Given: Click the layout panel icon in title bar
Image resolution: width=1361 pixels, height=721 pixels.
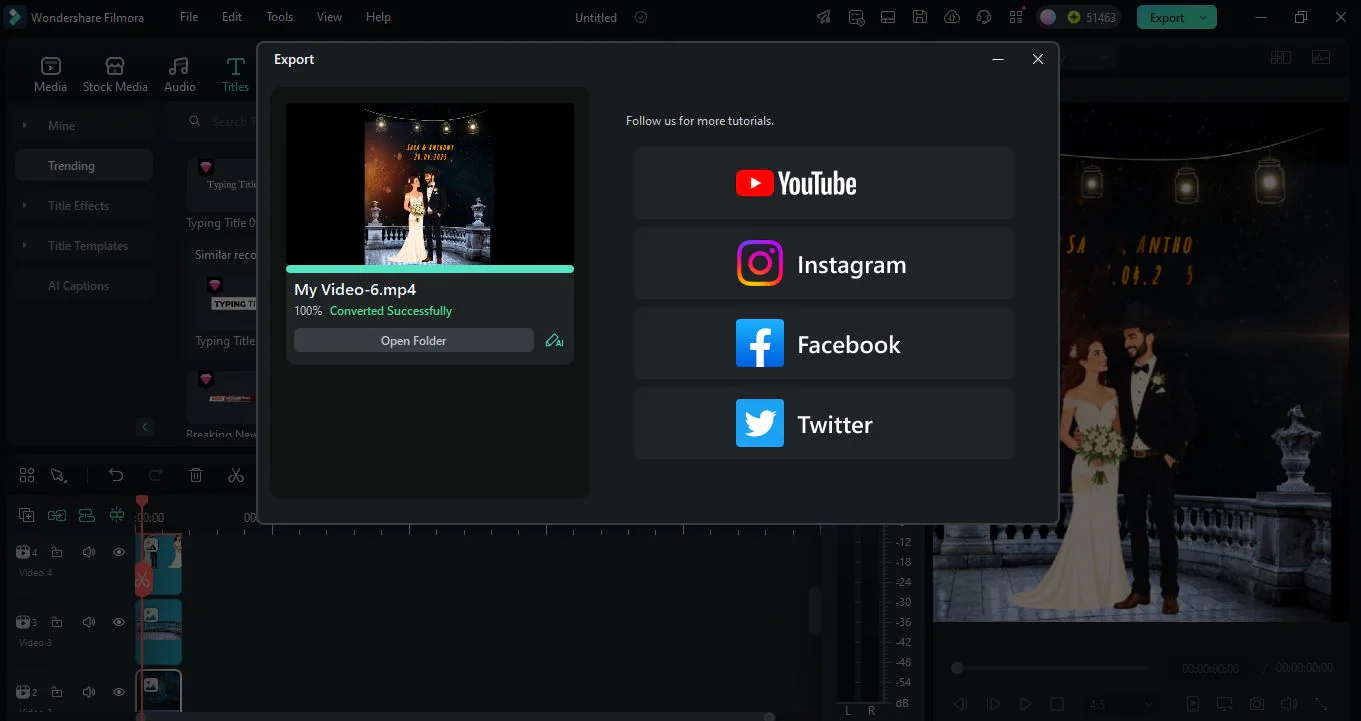Looking at the screenshot, I should coord(887,17).
